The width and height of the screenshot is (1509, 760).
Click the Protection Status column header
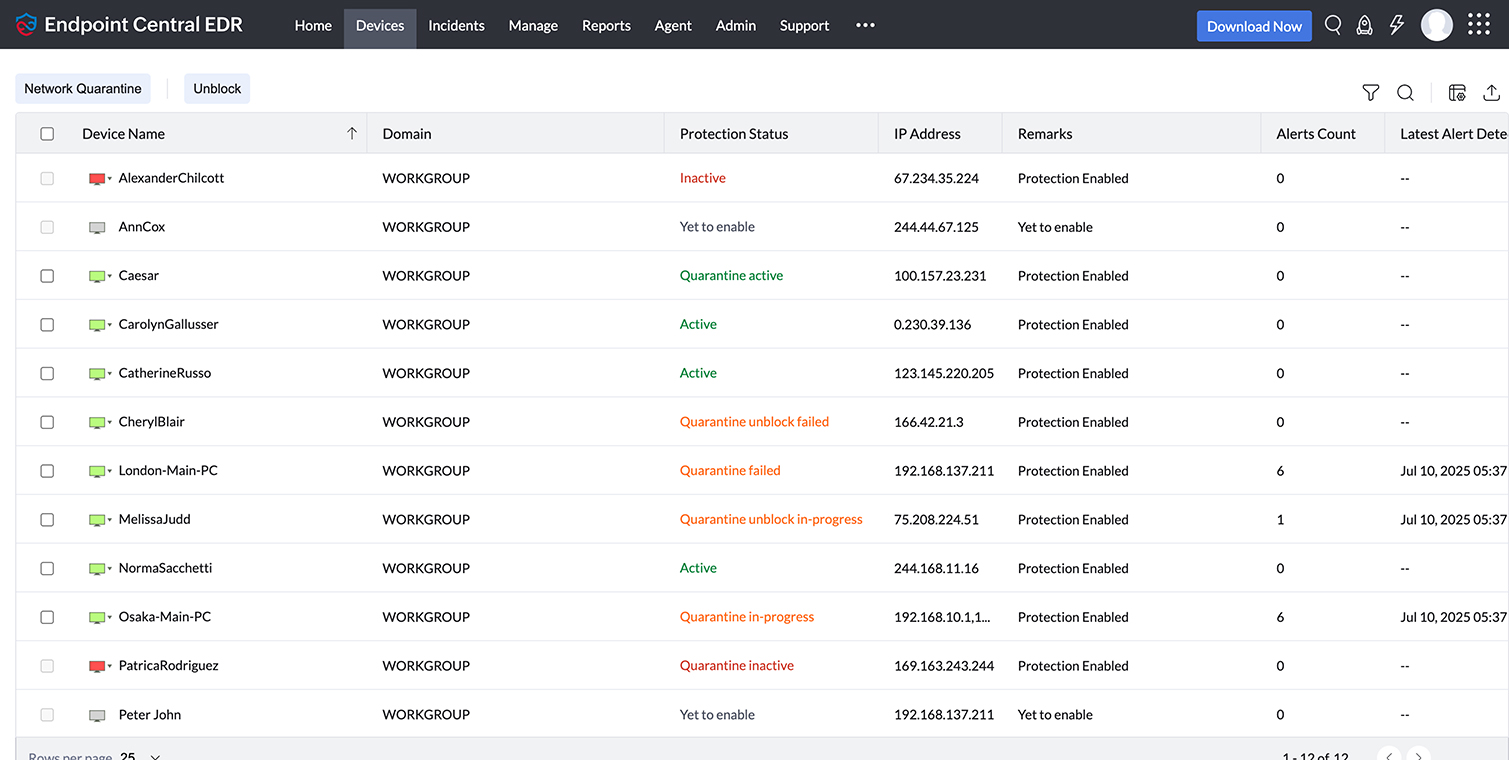tap(734, 133)
